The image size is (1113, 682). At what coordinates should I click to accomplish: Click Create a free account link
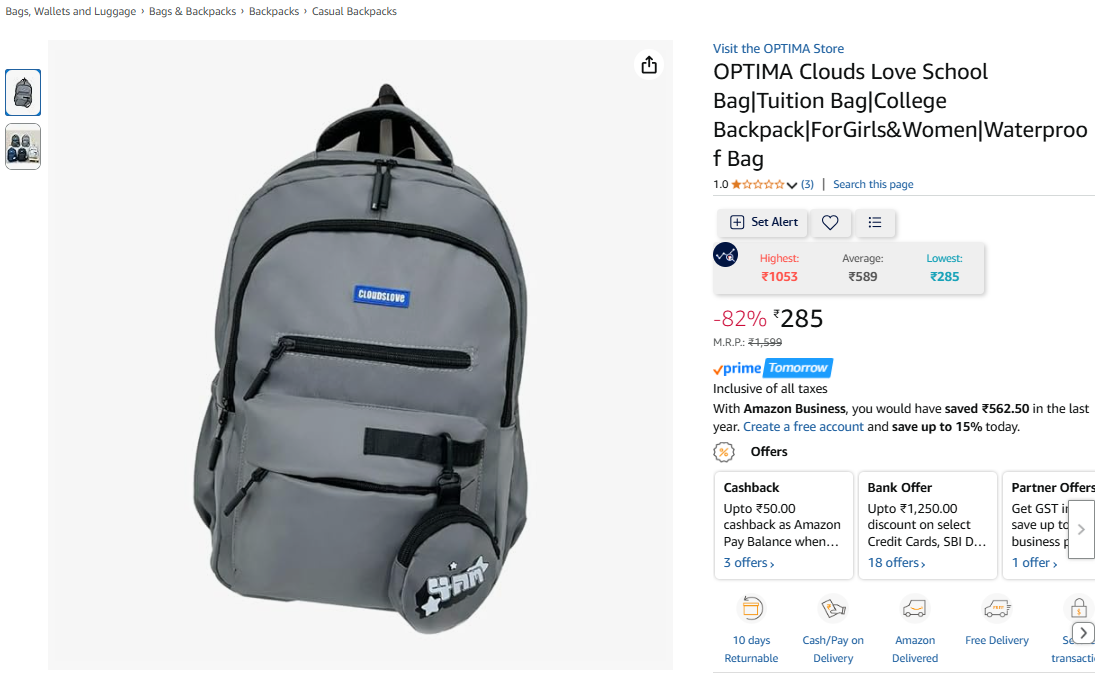click(x=804, y=427)
